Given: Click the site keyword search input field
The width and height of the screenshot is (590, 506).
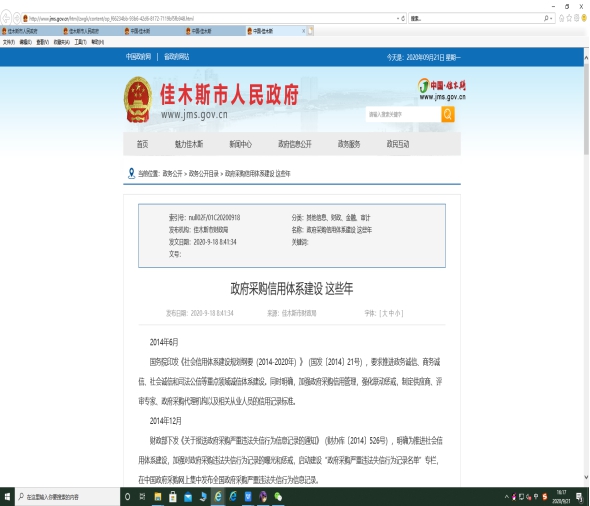Looking at the screenshot, I should tap(403, 114).
